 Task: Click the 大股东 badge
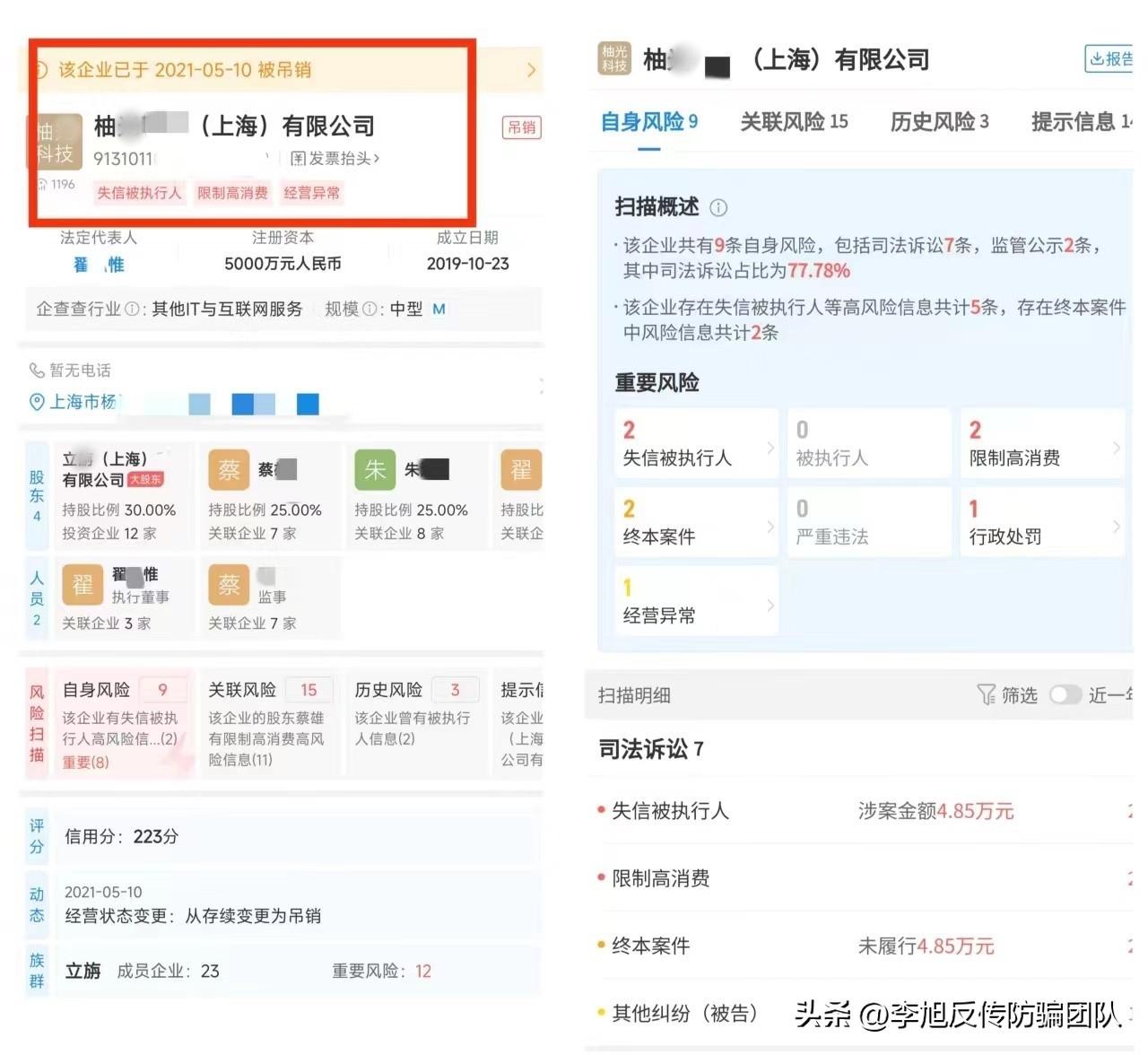tap(146, 480)
